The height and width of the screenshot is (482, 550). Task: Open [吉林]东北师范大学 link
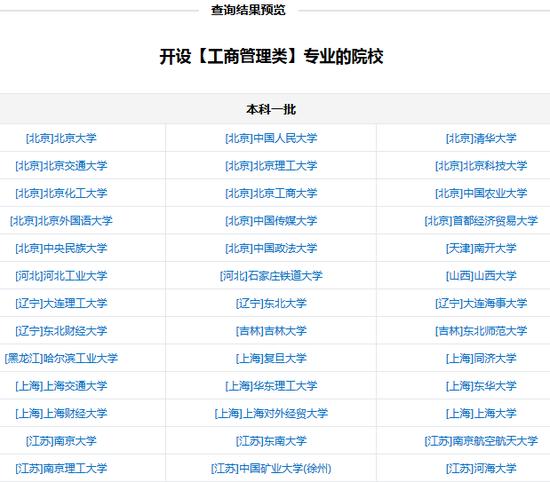click(x=481, y=331)
